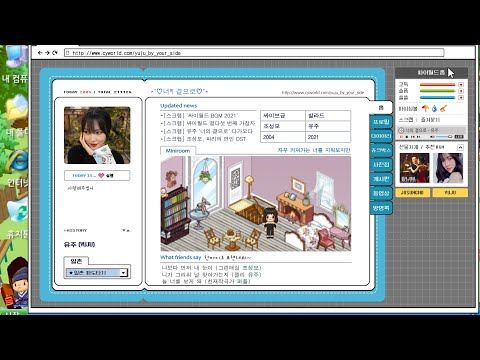The width and height of the screenshot is (480, 360).
Task: Open the 쥬크박스 tab
Action: pyautogui.click(x=381, y=150)
